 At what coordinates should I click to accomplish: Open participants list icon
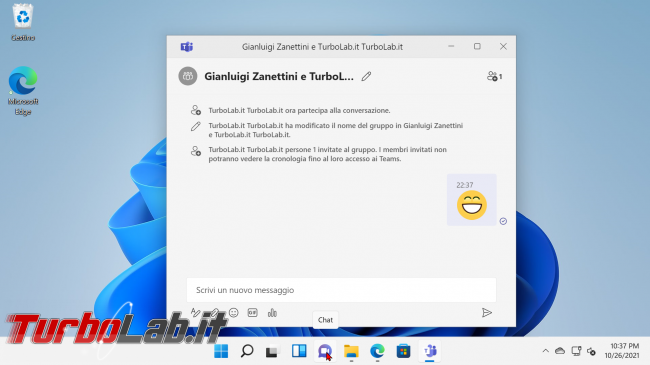(x=494, y=76)
